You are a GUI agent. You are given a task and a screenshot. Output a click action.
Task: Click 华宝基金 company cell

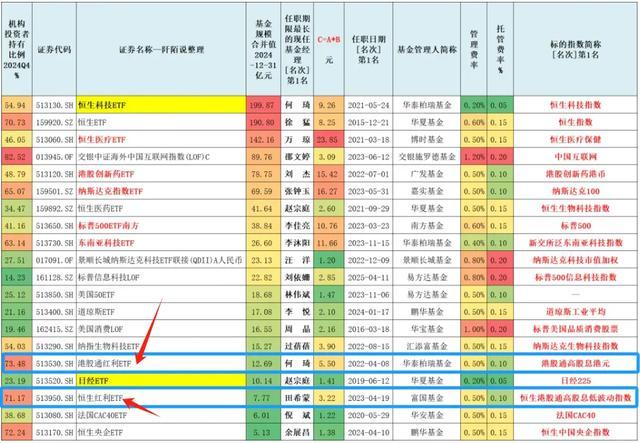tap(427, 329)
